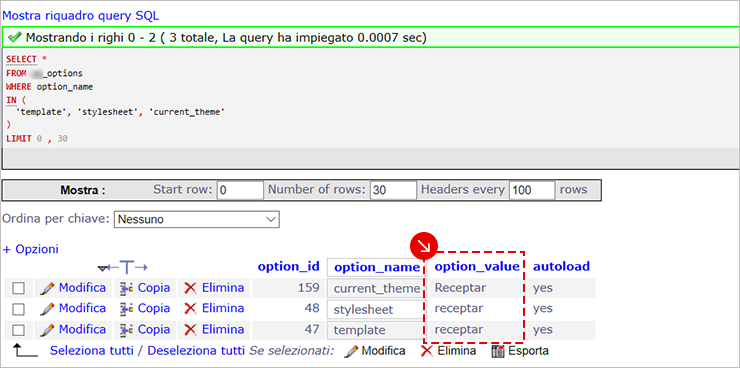Click the pencil icon in current_theme row

(47, 288)
